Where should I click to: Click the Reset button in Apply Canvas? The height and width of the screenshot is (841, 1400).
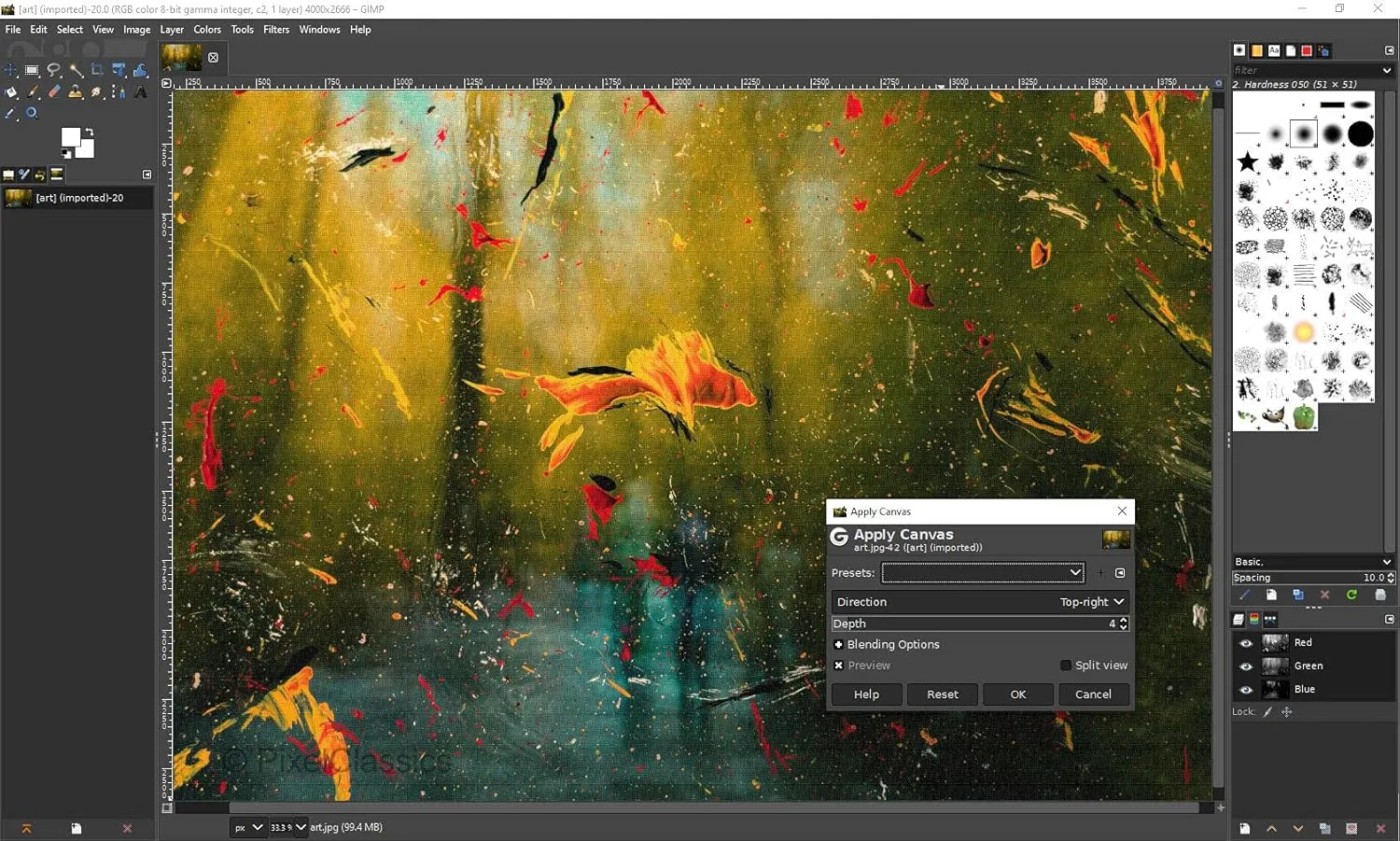coord(942,694)
